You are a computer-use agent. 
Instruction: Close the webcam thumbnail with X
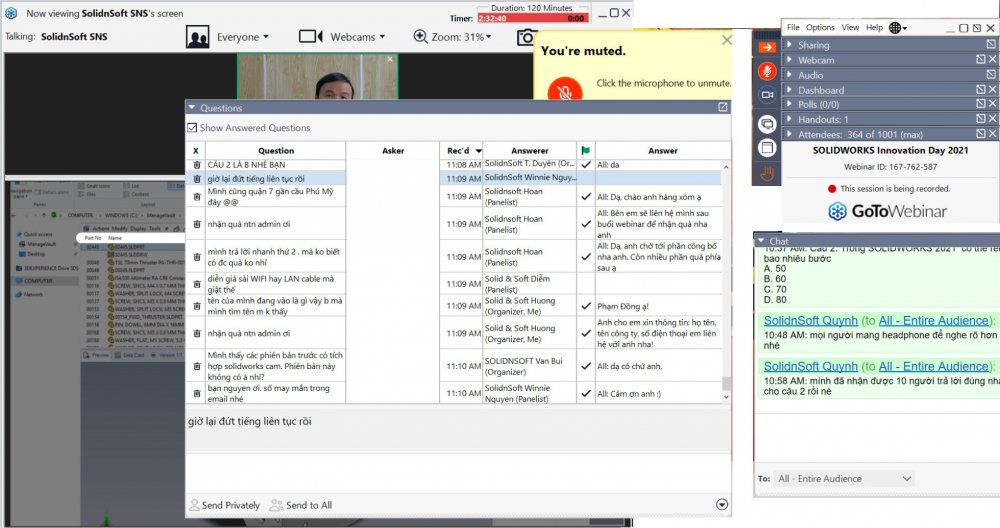390,59
